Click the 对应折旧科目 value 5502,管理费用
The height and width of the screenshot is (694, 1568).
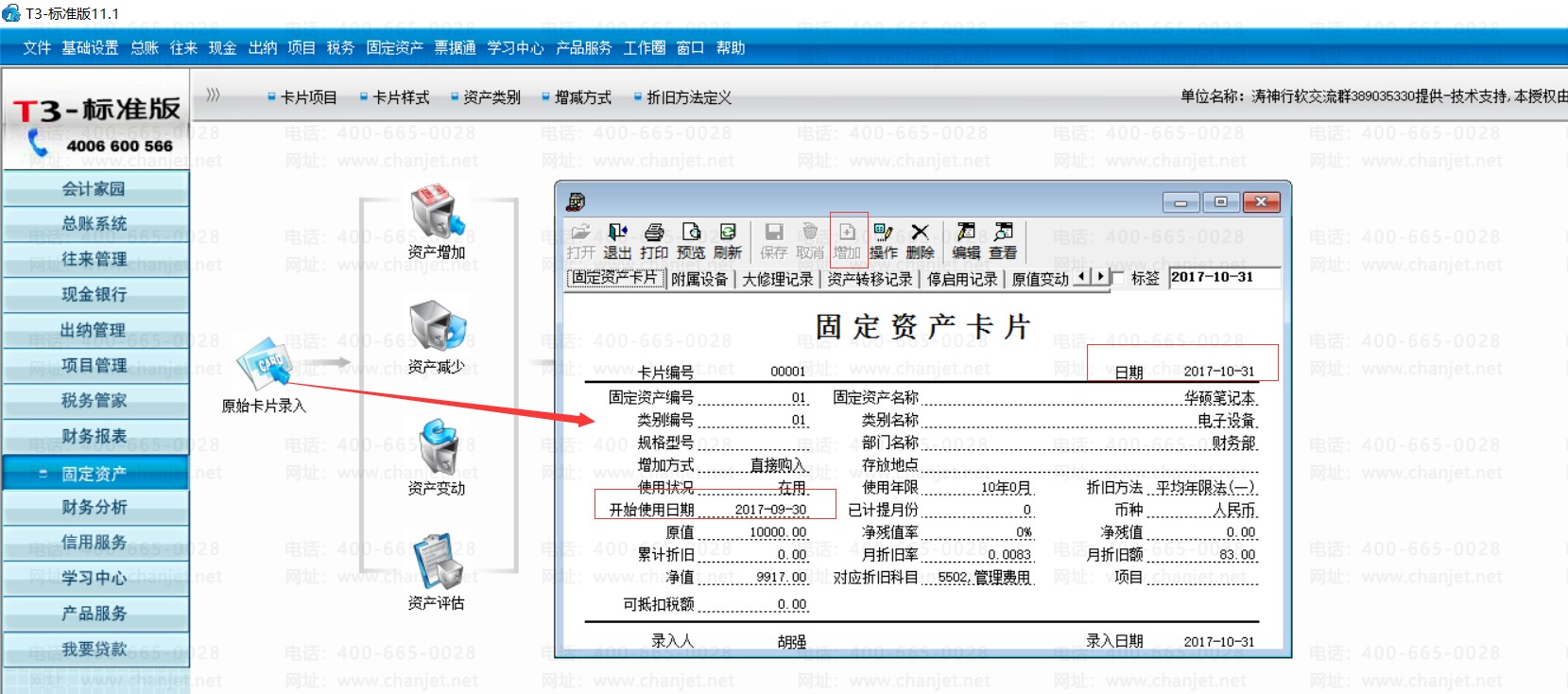pyautogui.click(x=984, y=578)
